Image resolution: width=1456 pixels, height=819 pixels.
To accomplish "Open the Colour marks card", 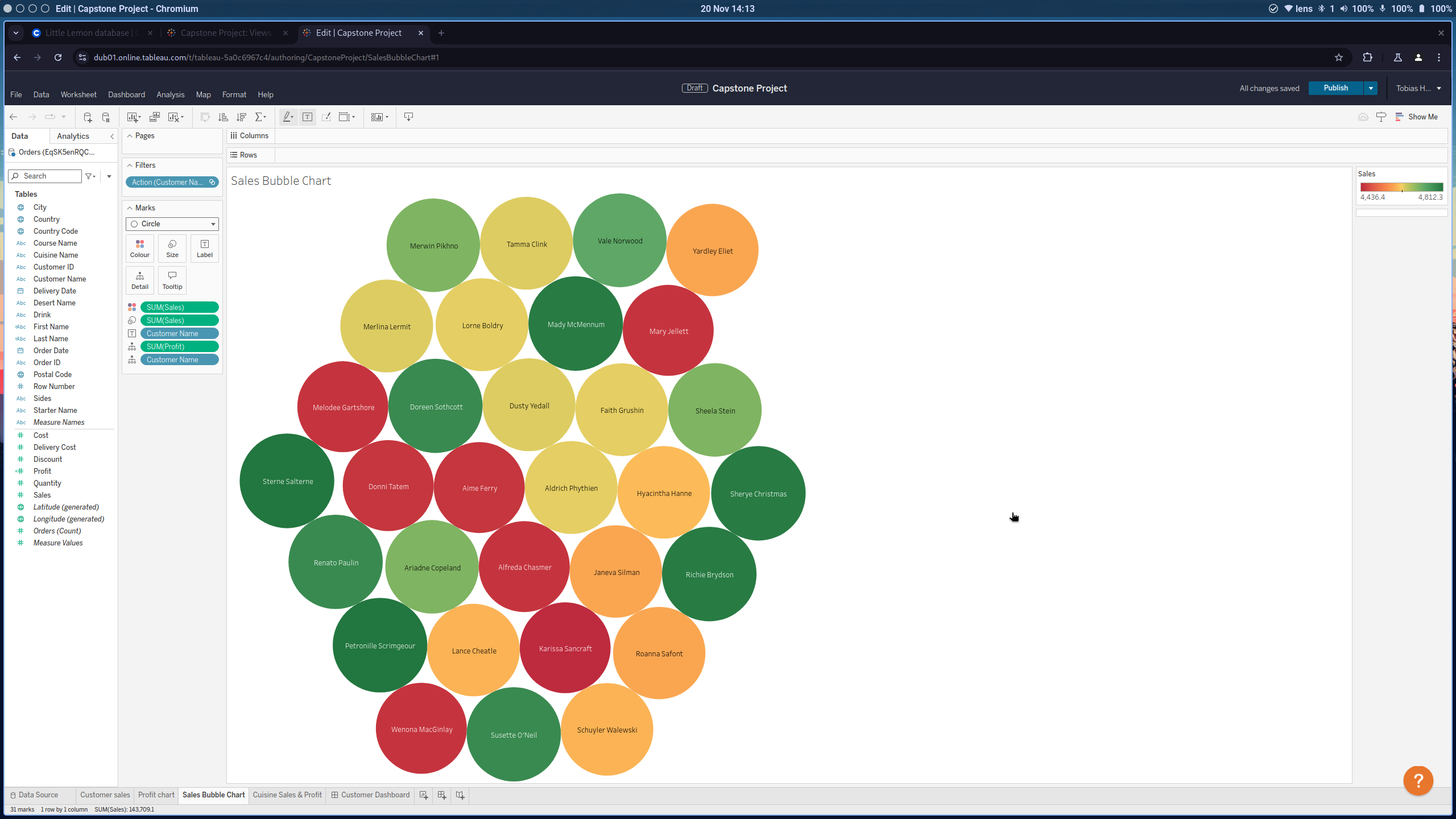I will pyautogui.click(x=140, y=248).
